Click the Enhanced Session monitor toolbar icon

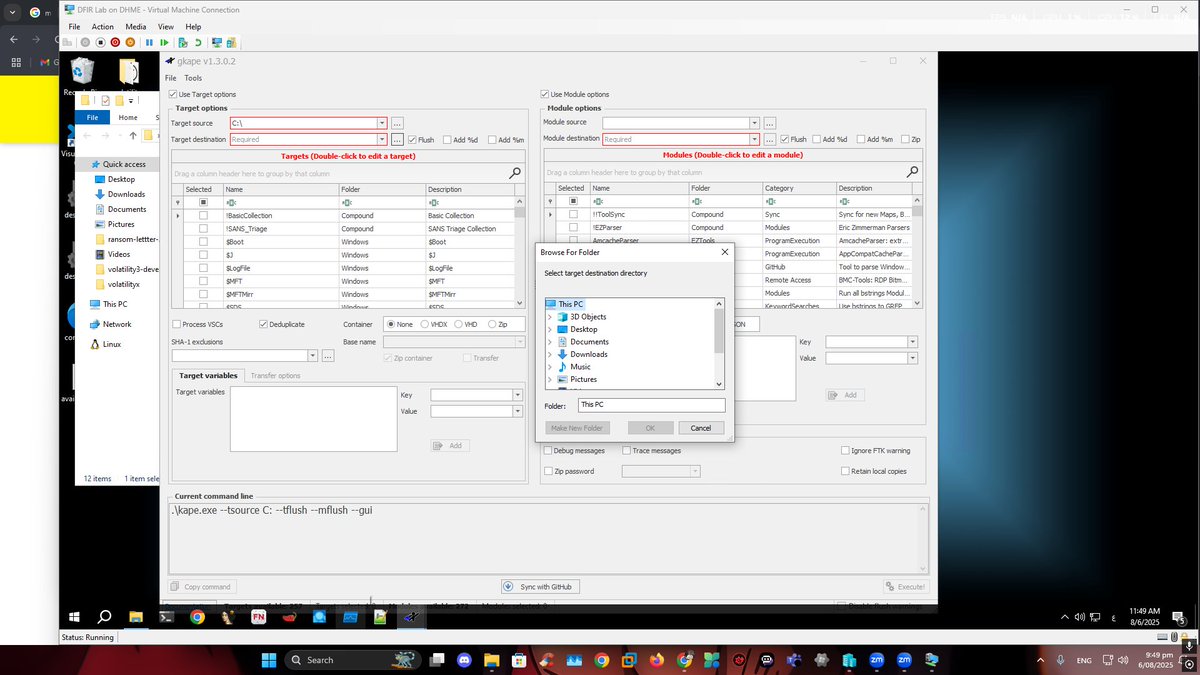coord(217,42)
